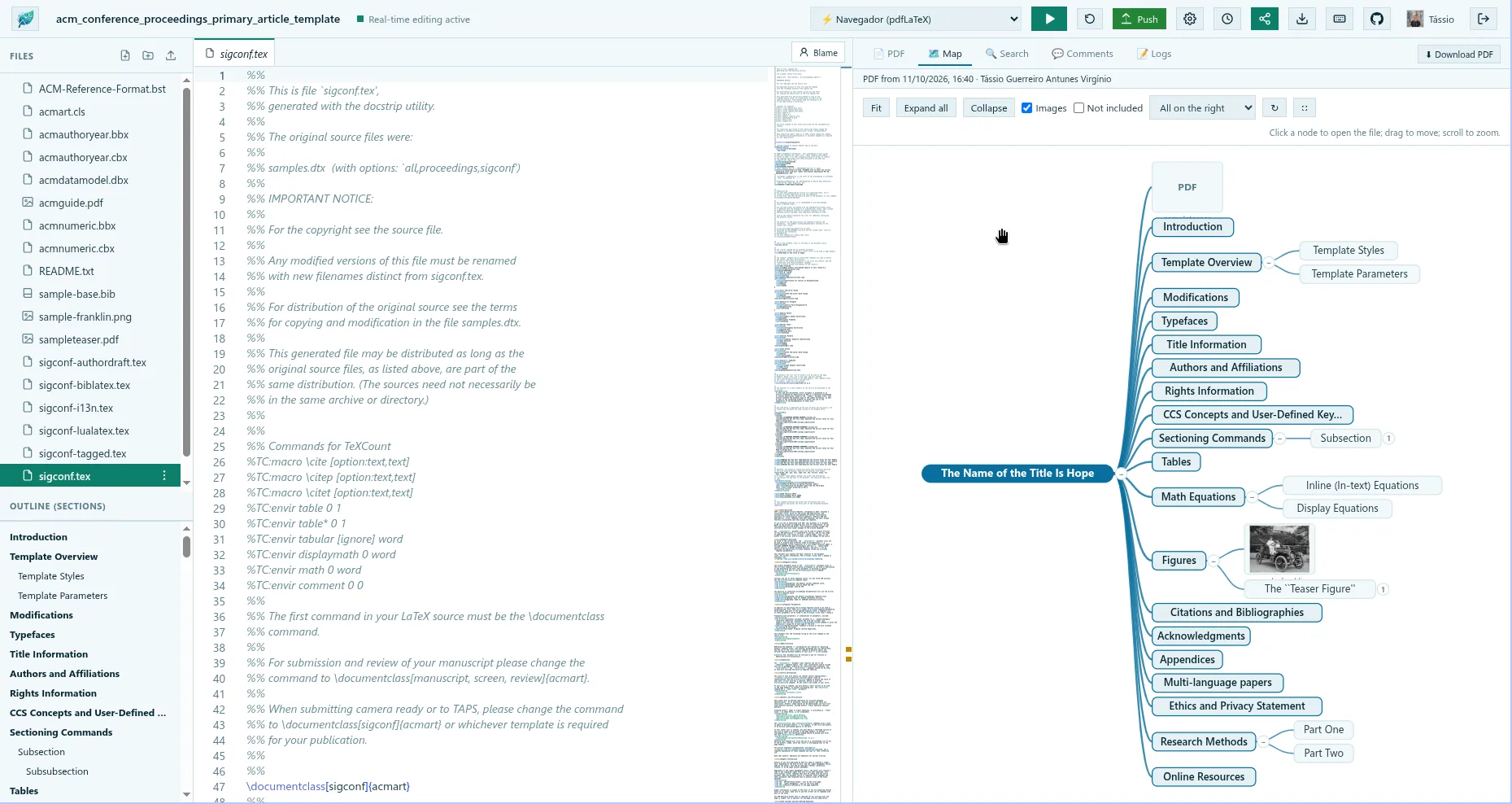
Task: Collapse the Research Methods map node
Action: pos(1263,741)
